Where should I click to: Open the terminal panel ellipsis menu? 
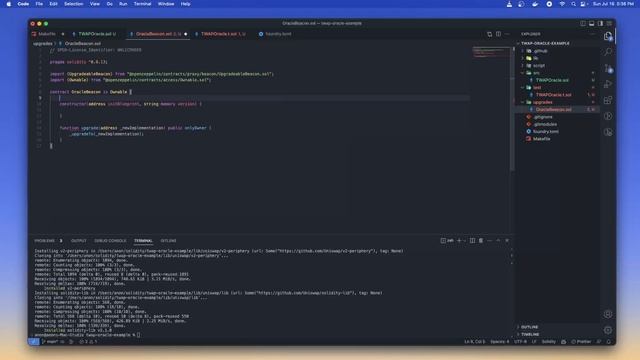[489, 241]
